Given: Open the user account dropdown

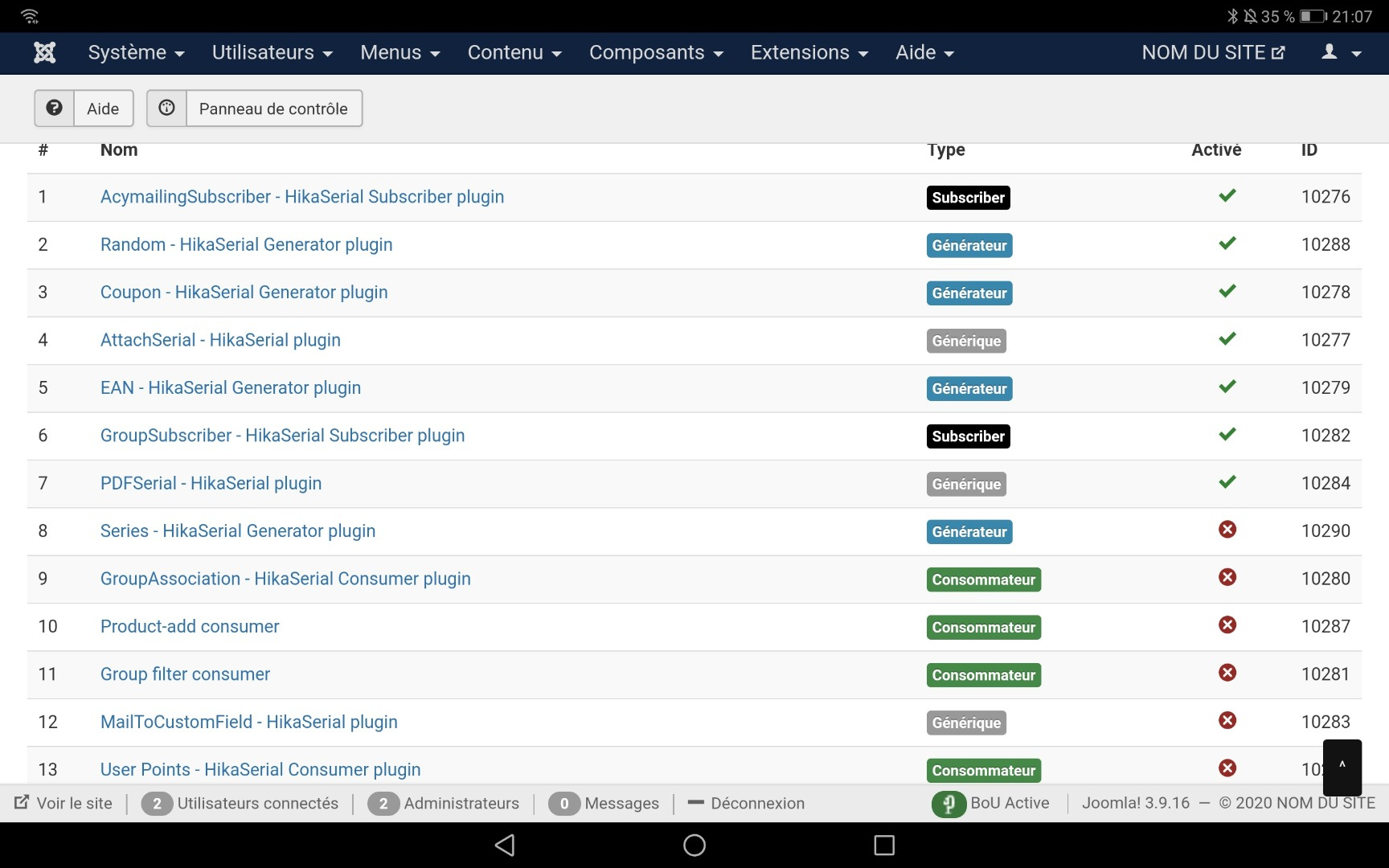Looking at the screenshot, I should click(x=1342, y=53).
